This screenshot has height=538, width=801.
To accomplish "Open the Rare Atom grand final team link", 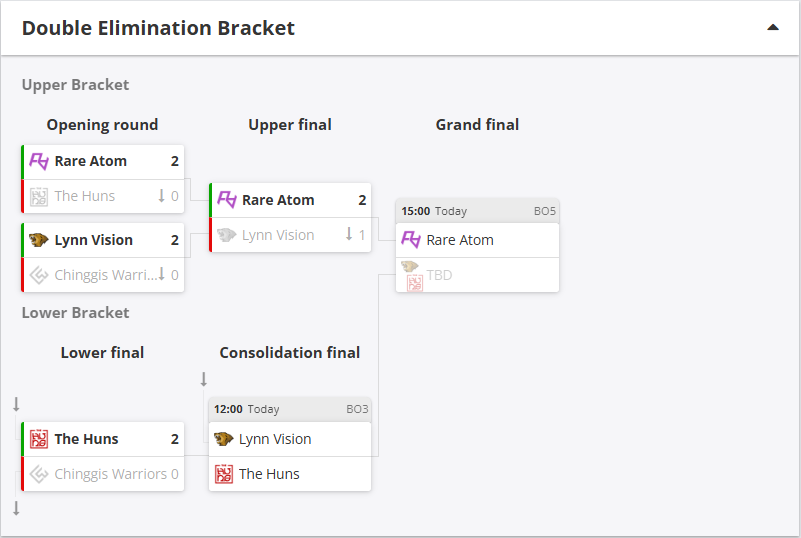I will [x=460, y=240].
